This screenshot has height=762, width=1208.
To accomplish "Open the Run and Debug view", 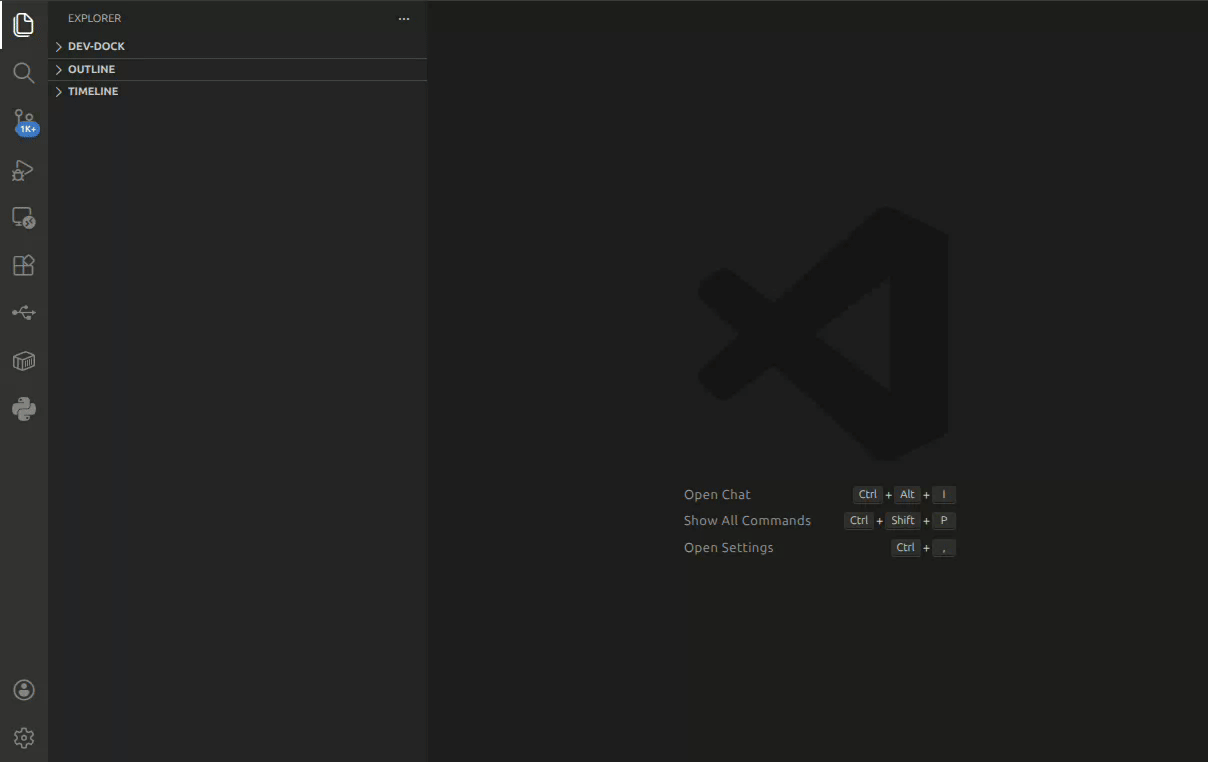I will [24, 169].
